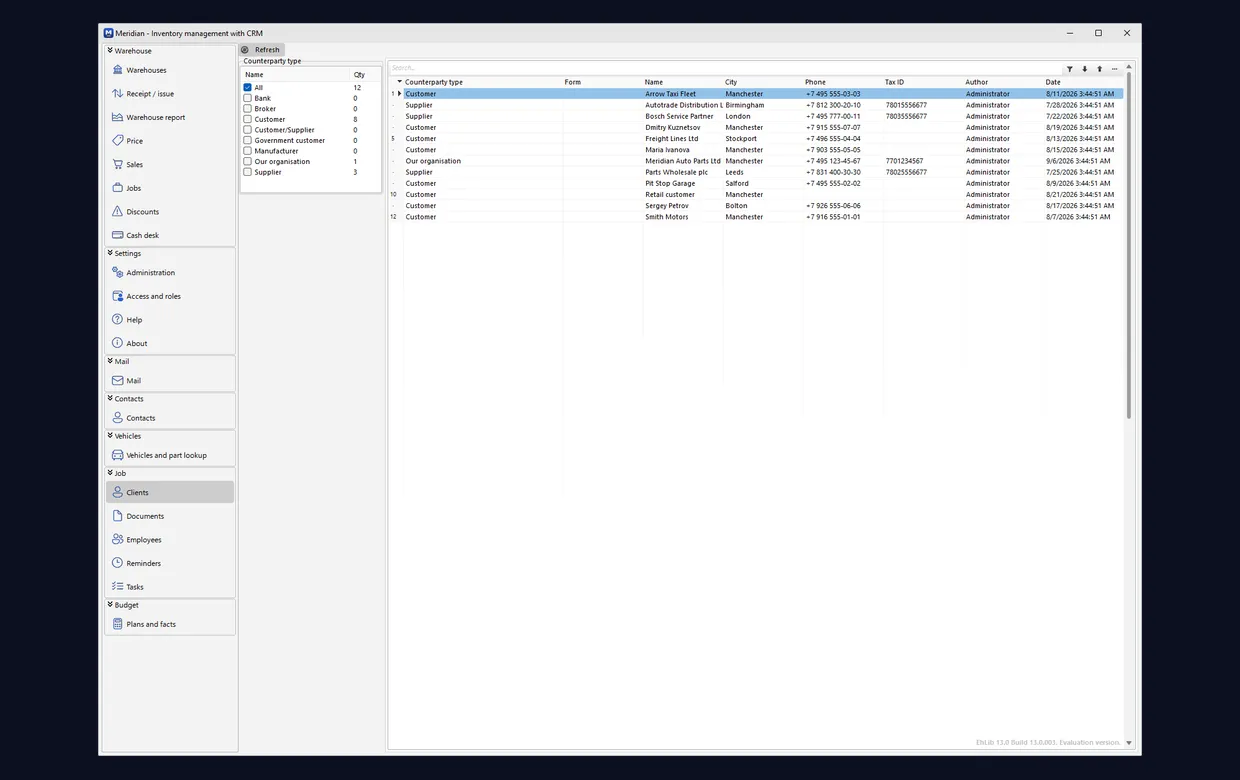Open the Warehouses section icon
Image resolution: width=1240 pixels, height=780 pixels.
pyautogui.click(x=118, y=70)
